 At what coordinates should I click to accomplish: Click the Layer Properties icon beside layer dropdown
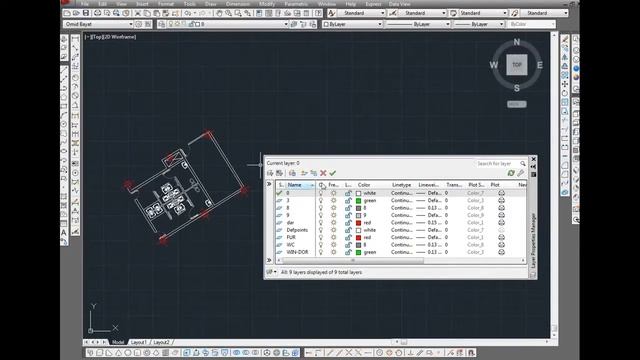tap(162, 24)
